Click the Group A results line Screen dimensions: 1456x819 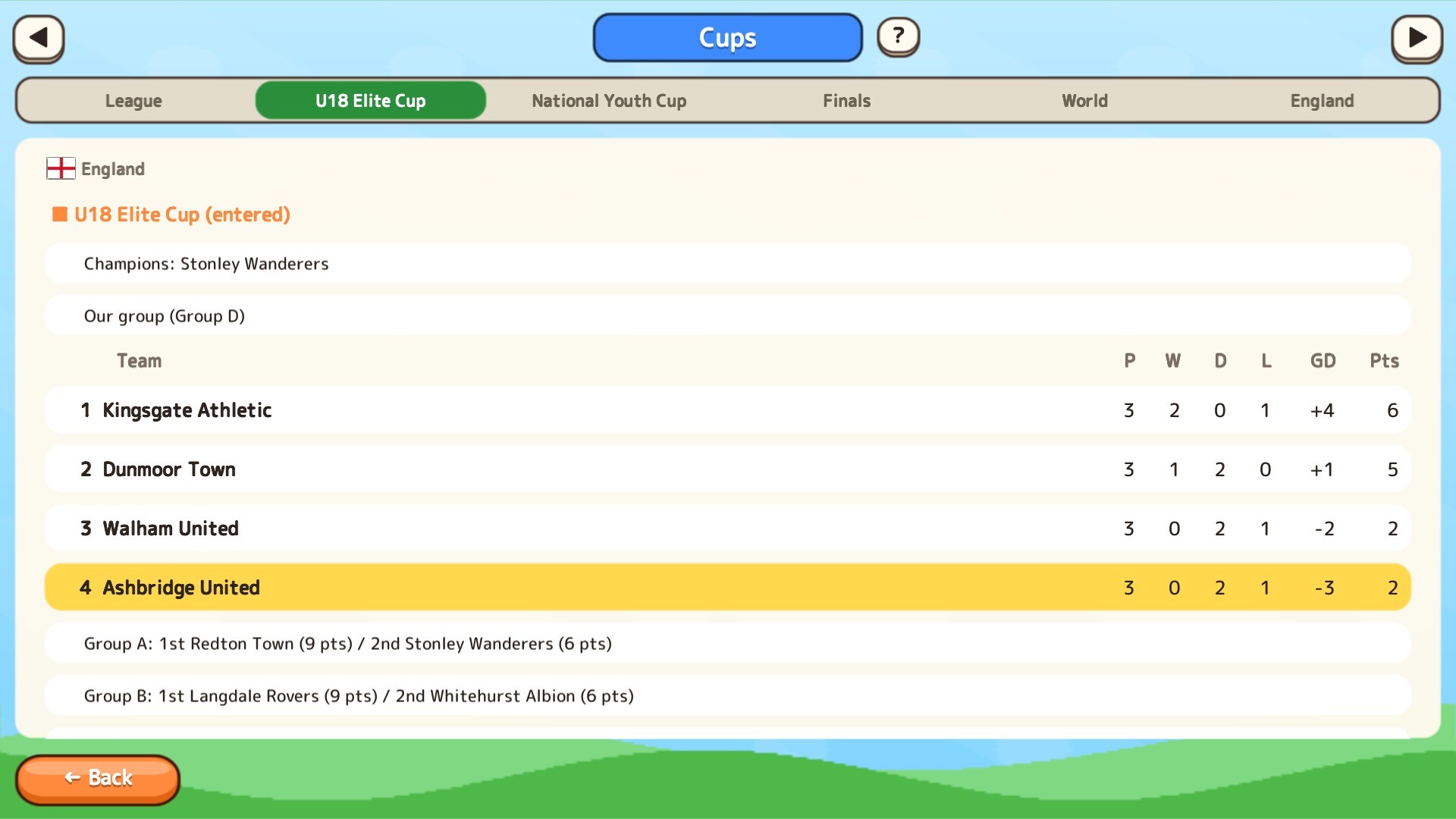(727, 644)
